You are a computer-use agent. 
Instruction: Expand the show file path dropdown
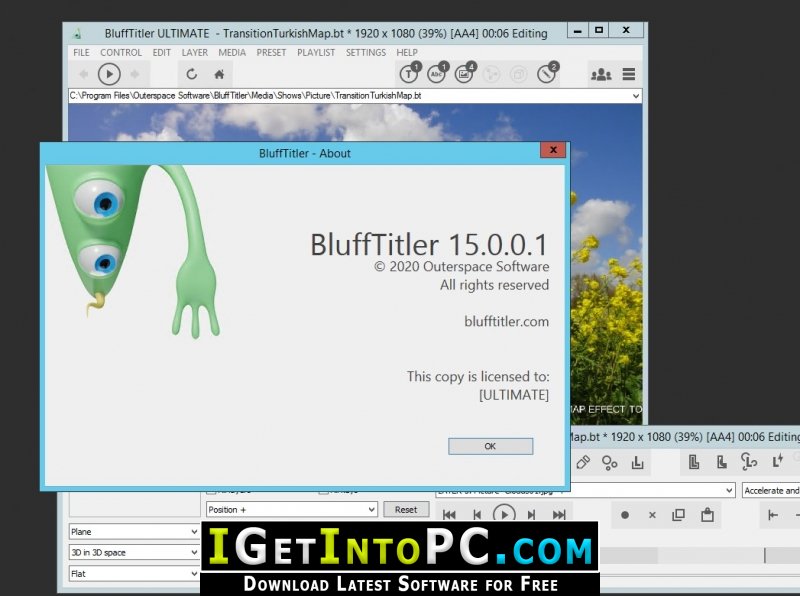tap(636, 95)
